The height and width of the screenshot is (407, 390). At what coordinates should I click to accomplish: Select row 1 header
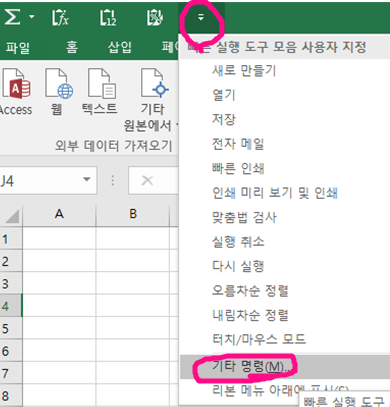click(11, 239)
